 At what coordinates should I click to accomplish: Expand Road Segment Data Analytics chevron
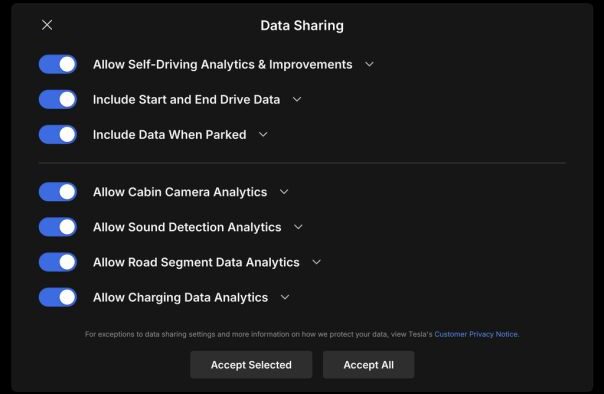316,262
